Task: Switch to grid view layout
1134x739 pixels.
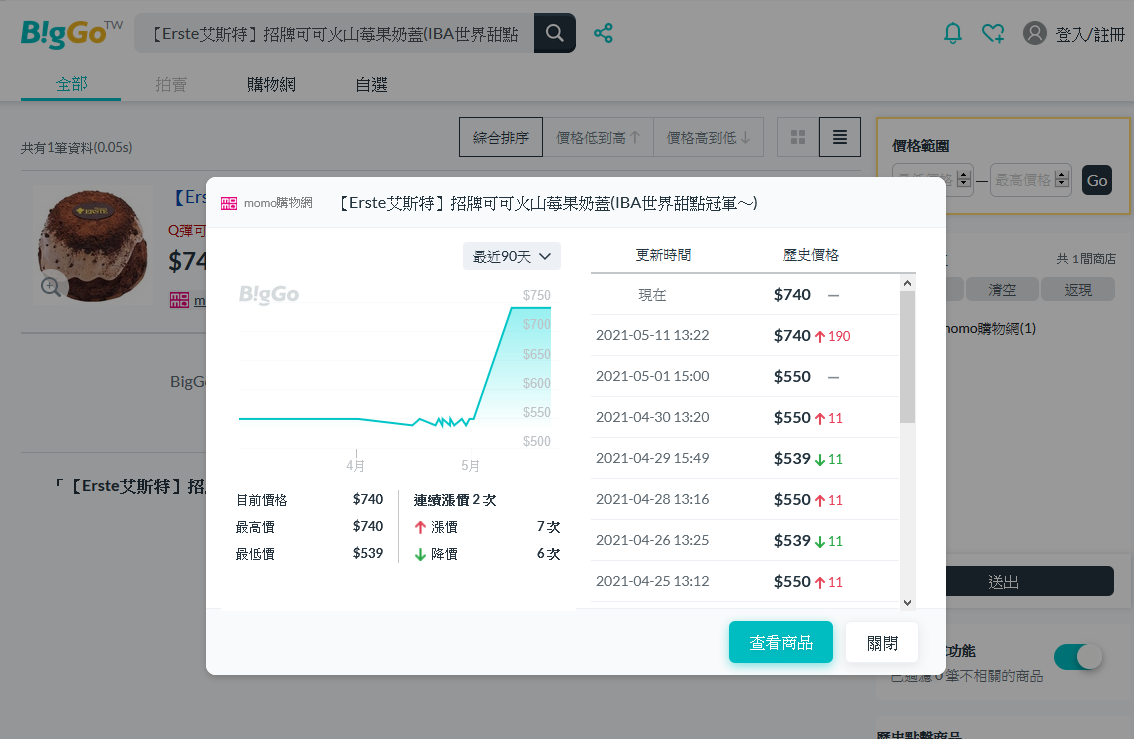Action: click(x=798, y=138)
